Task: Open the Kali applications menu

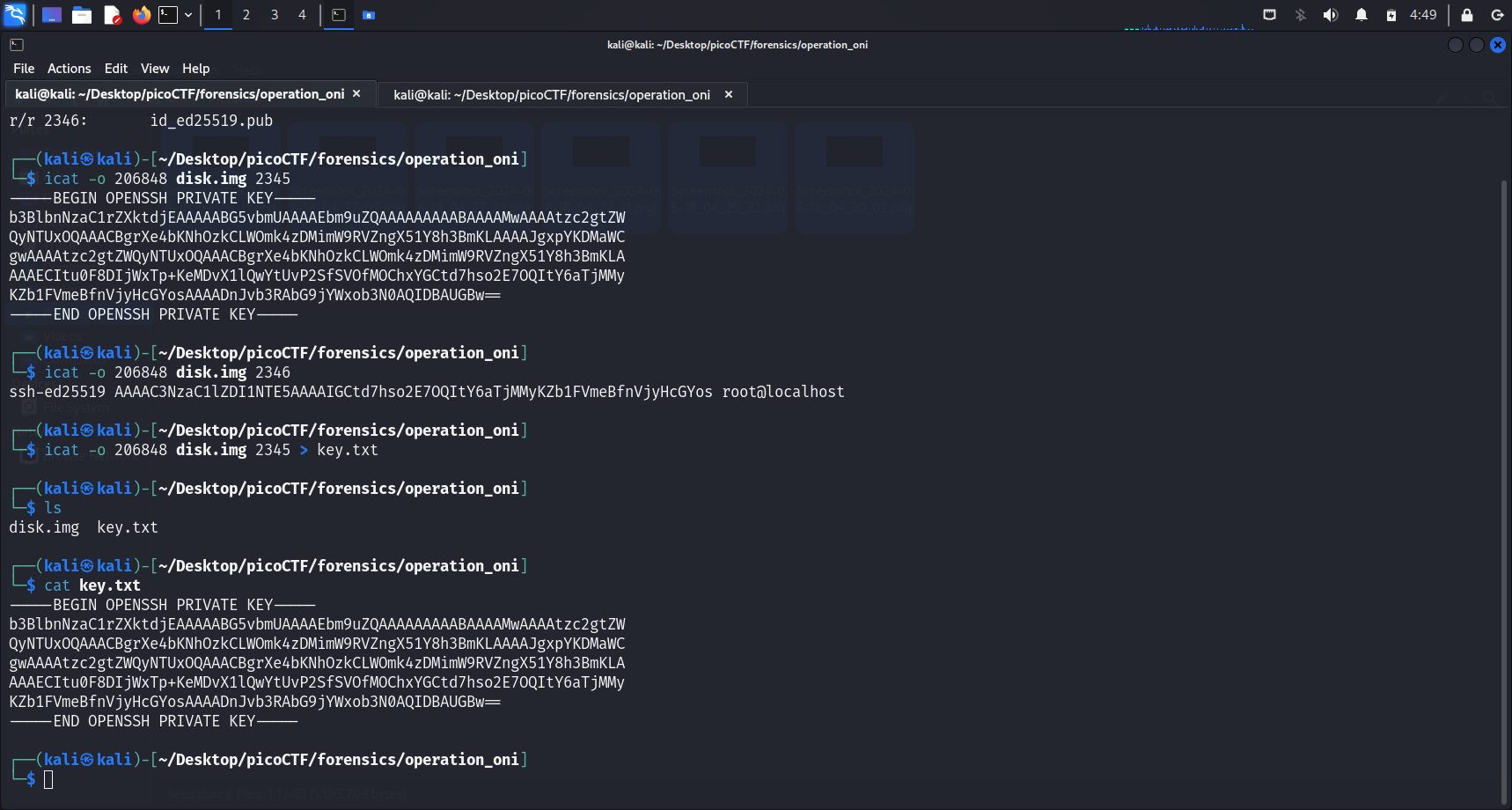Action: (15, 15)
